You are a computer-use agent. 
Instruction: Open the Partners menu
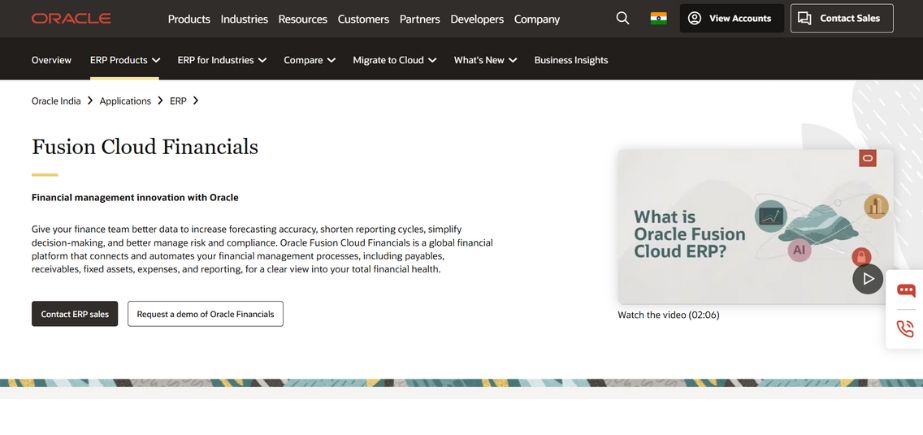click(420, 19)
